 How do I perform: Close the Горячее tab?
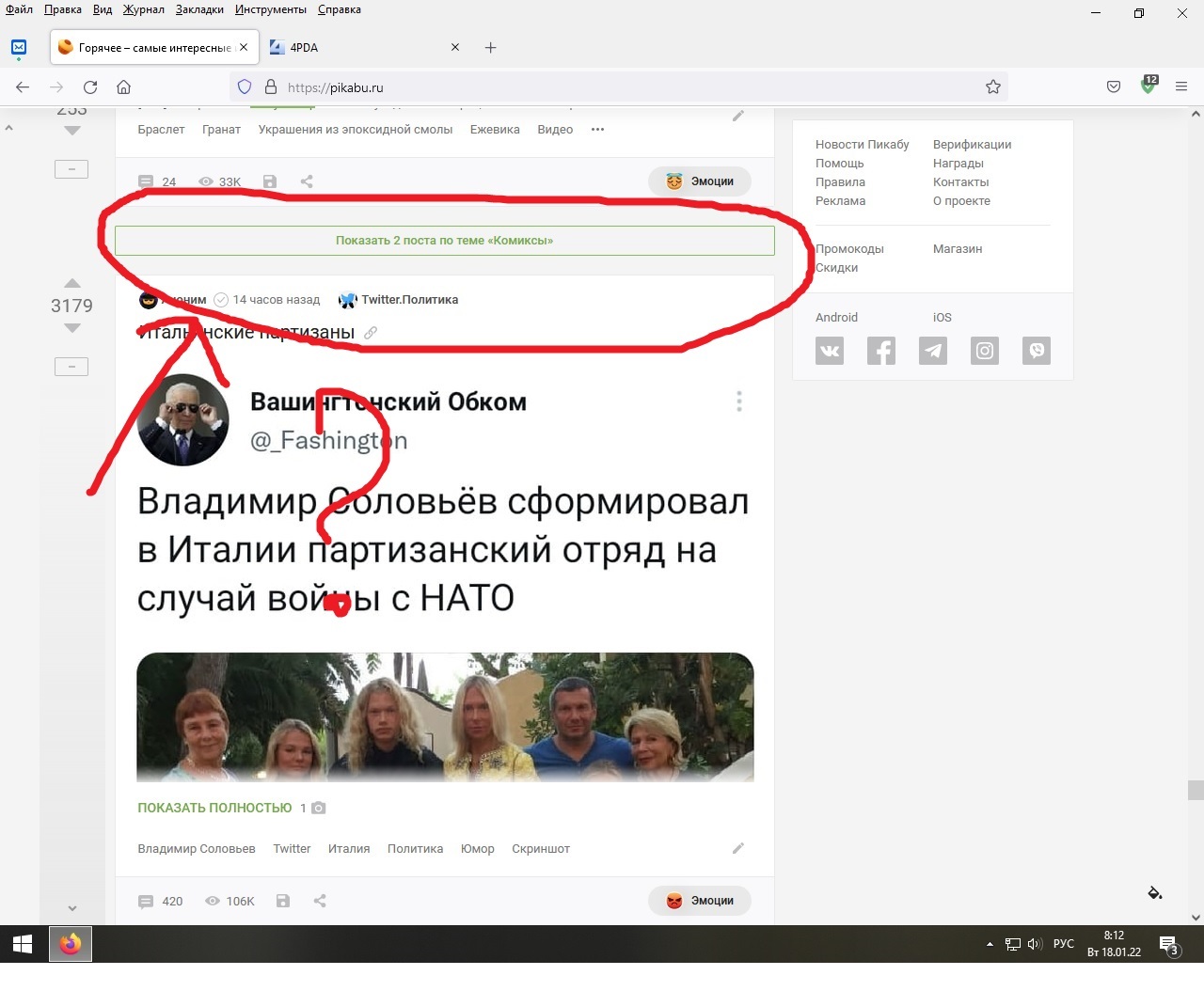(x=244, y=47)
